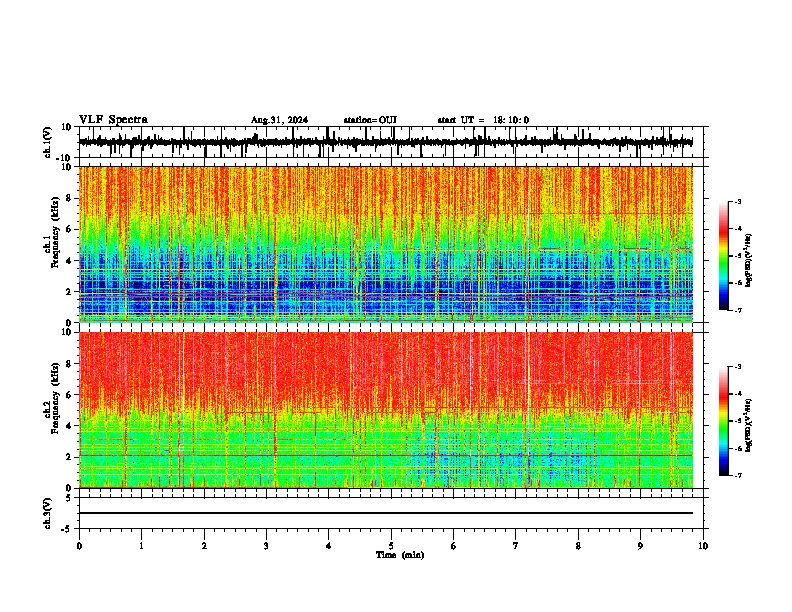Viewport: 792px width, 612px height.
Task: Click the 9 tick on the time axis
Action: click(x=640, y=546)
